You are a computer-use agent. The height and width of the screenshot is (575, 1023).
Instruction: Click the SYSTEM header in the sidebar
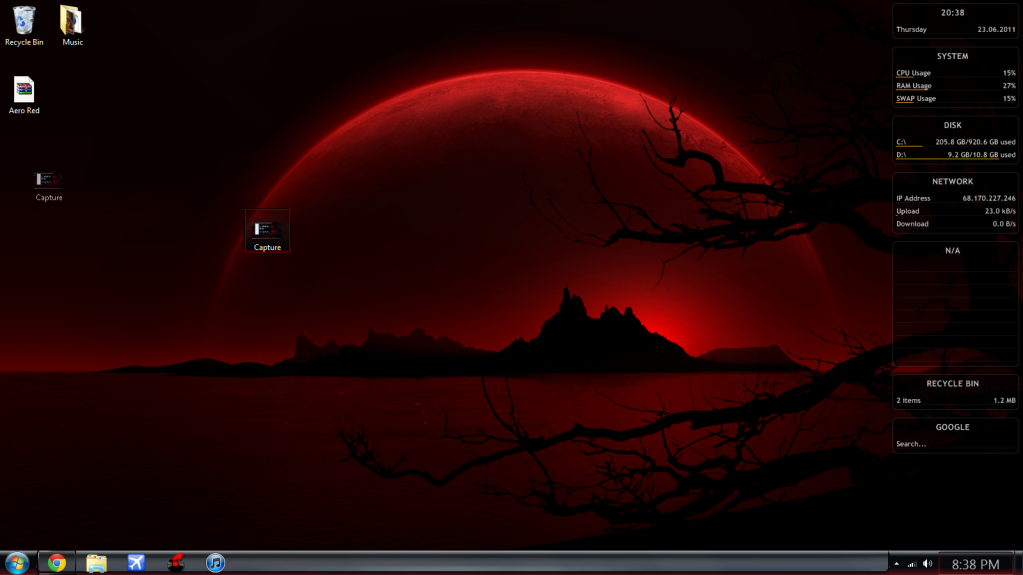tap(953, 56)
